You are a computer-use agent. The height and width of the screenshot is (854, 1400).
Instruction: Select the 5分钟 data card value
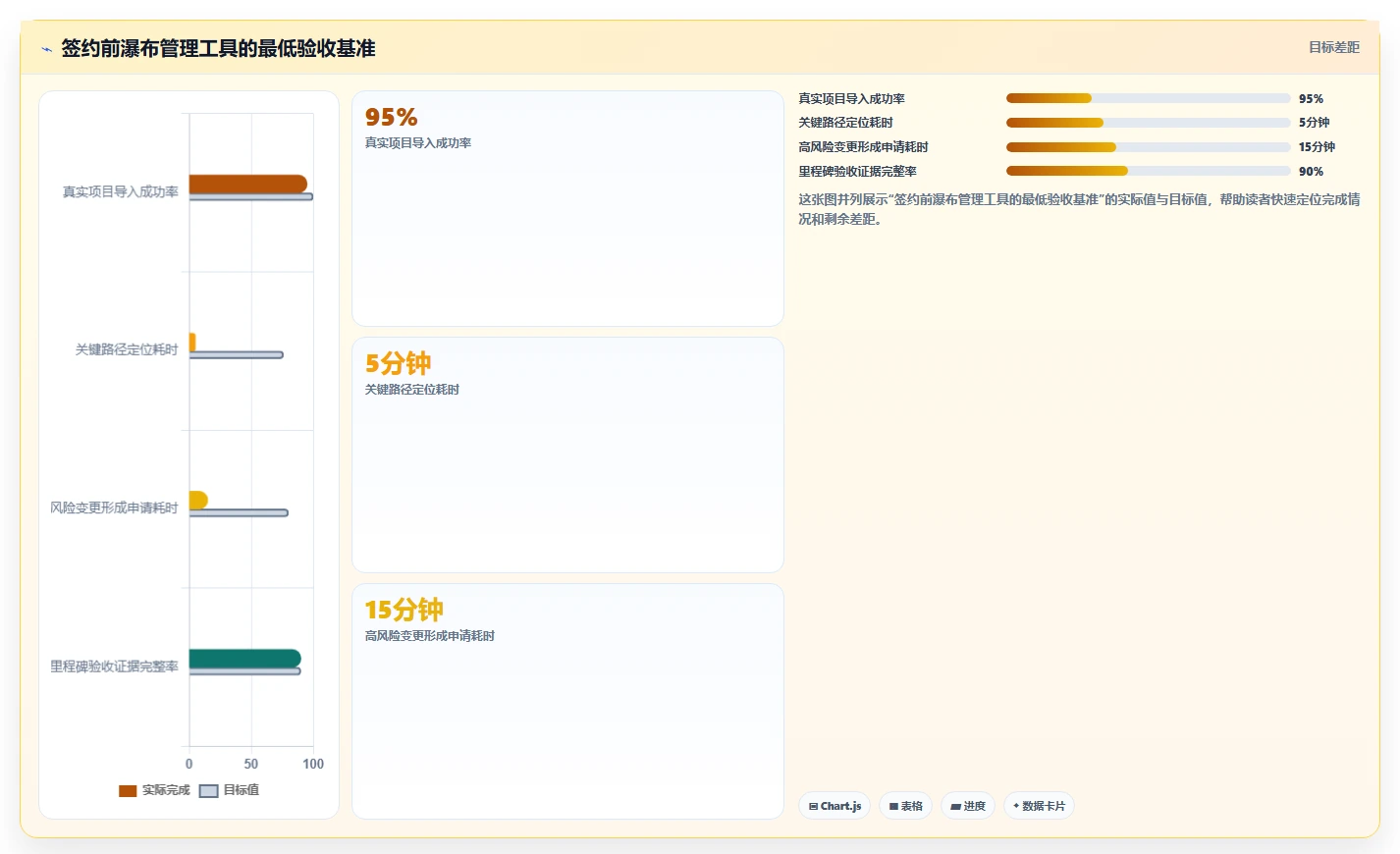(399, 364)
